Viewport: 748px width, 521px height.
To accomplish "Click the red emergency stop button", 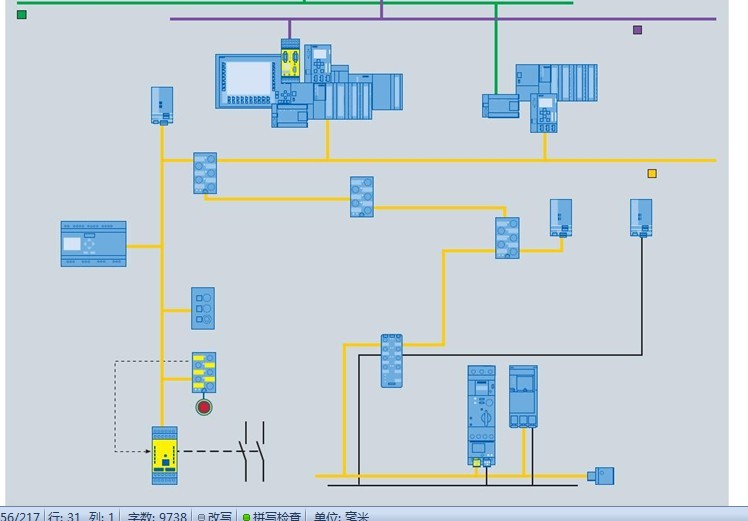I will [204, 406].
